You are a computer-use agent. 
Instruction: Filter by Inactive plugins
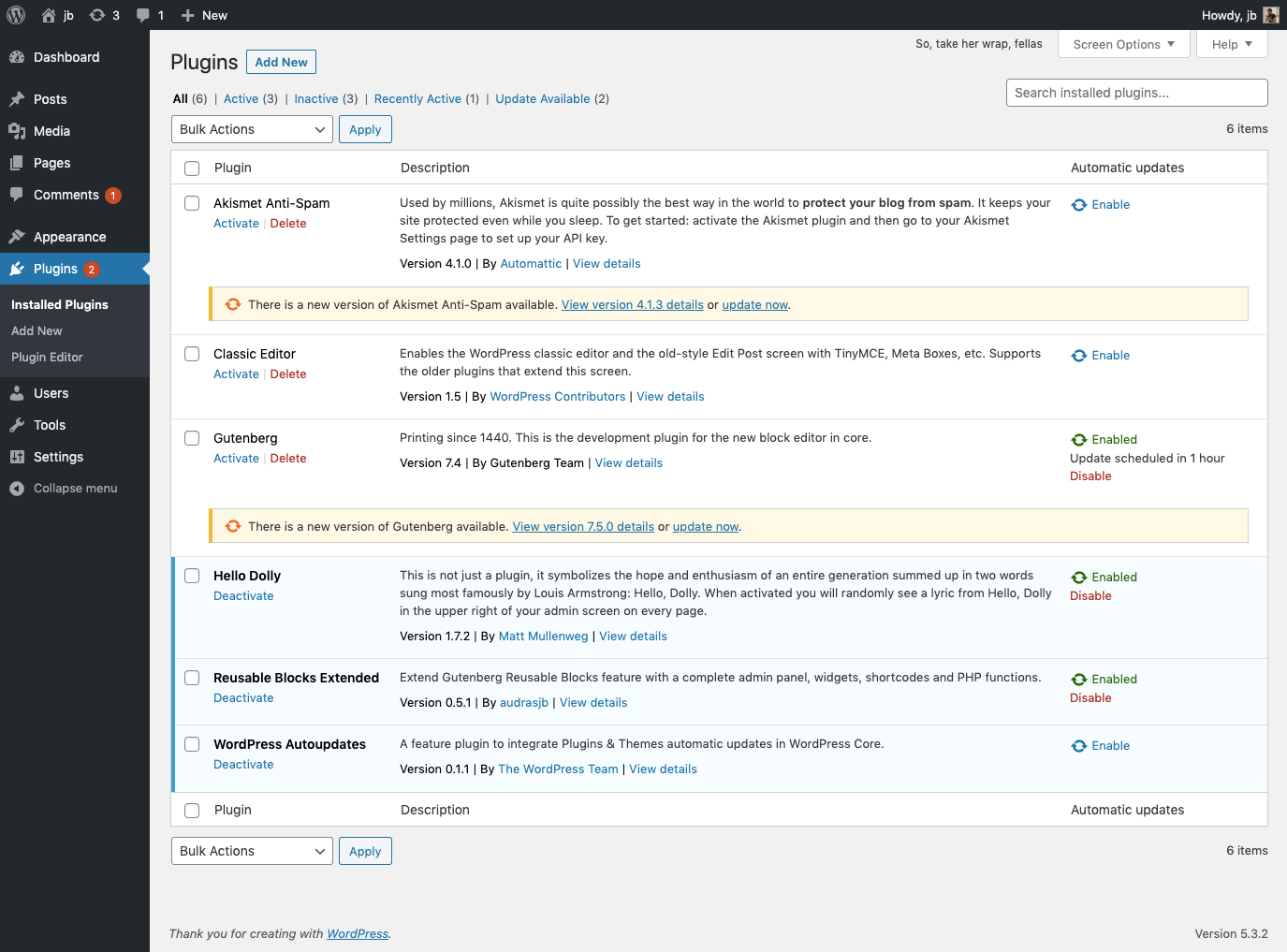[x=316, y=98]
